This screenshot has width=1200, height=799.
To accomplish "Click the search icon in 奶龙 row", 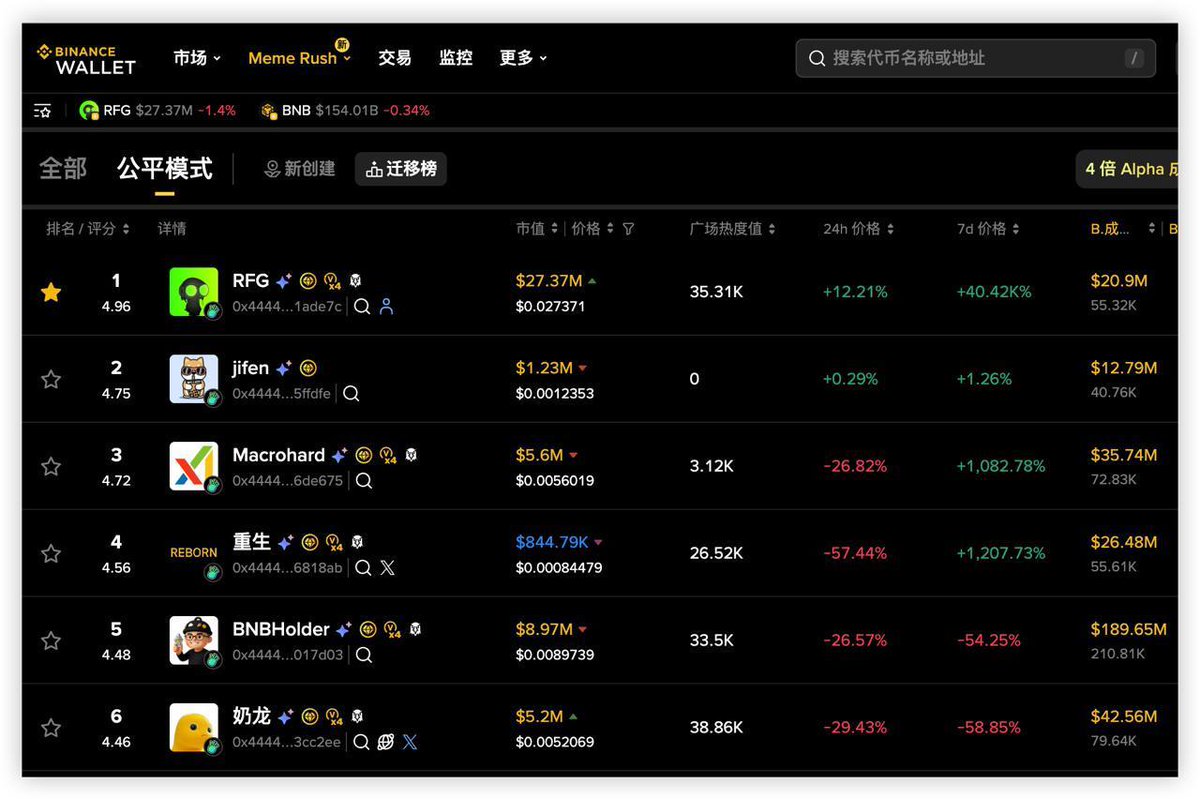I will 362,742.
